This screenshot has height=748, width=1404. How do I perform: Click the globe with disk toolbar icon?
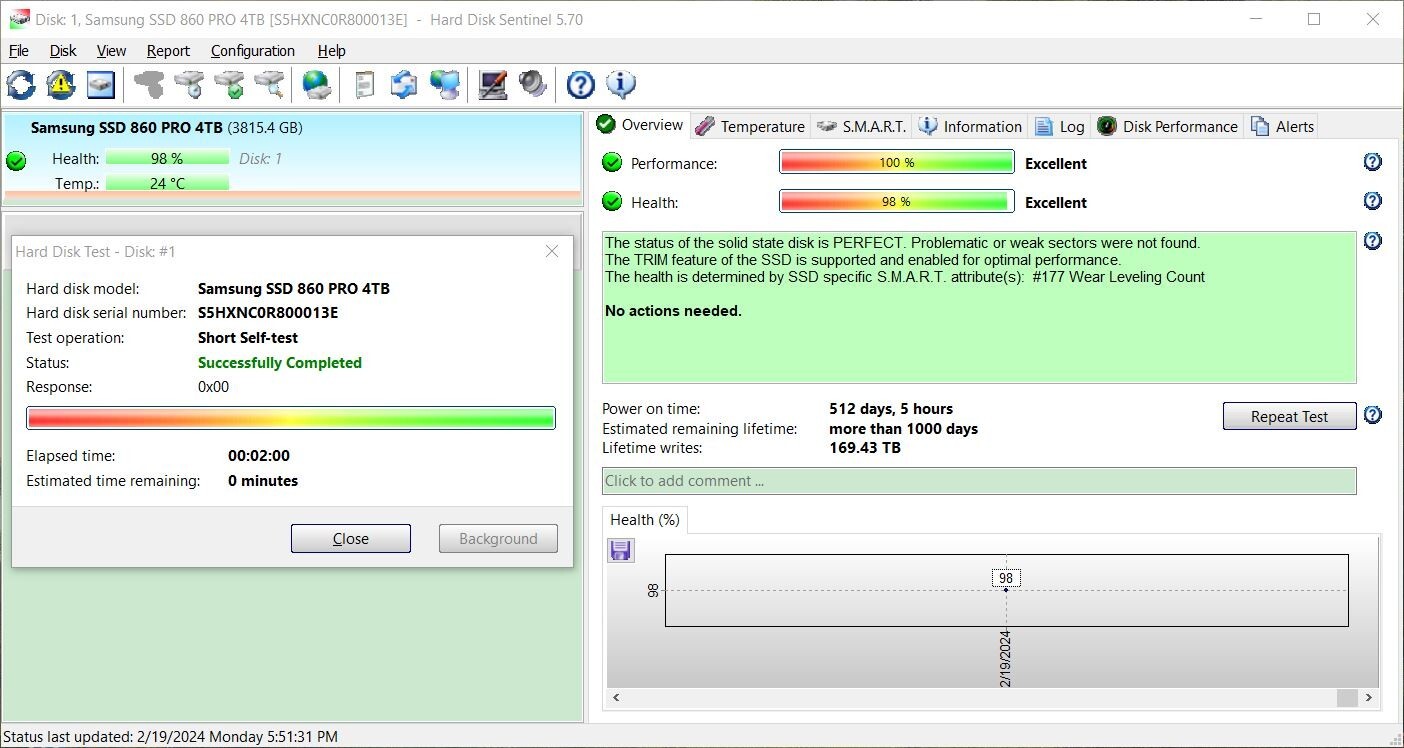317,85
